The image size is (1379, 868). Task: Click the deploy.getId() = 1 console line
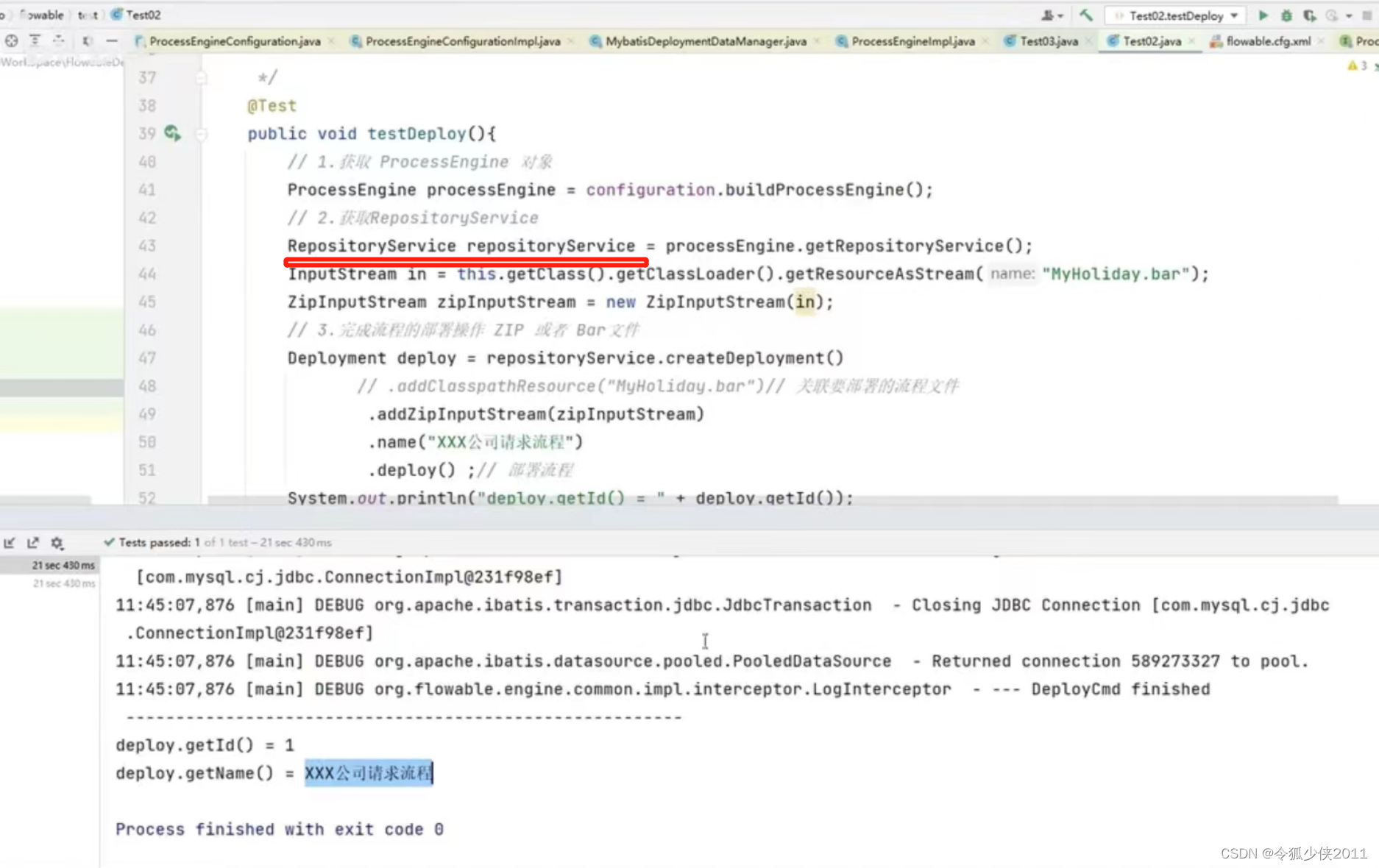click(x=205, y=745)
